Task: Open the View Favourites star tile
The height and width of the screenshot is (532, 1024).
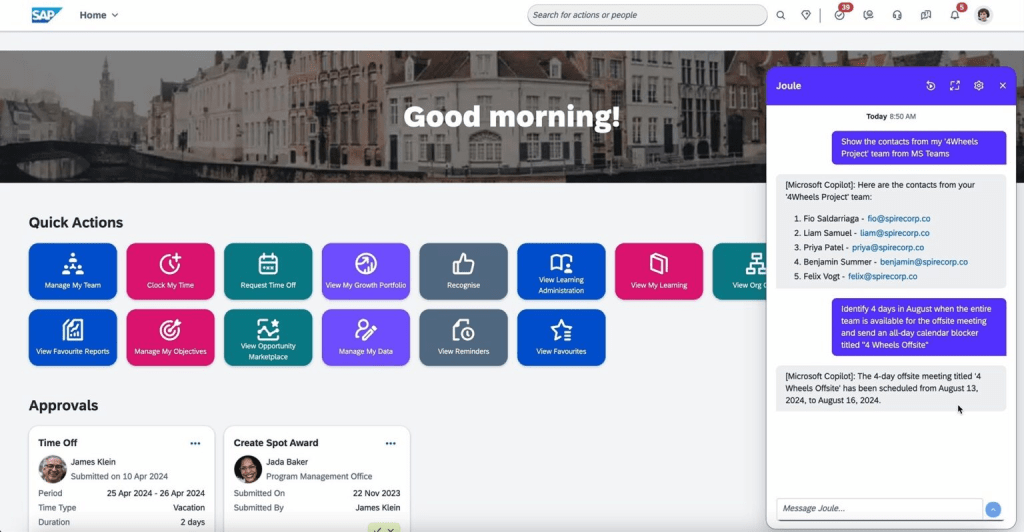Action: point(561,337)
